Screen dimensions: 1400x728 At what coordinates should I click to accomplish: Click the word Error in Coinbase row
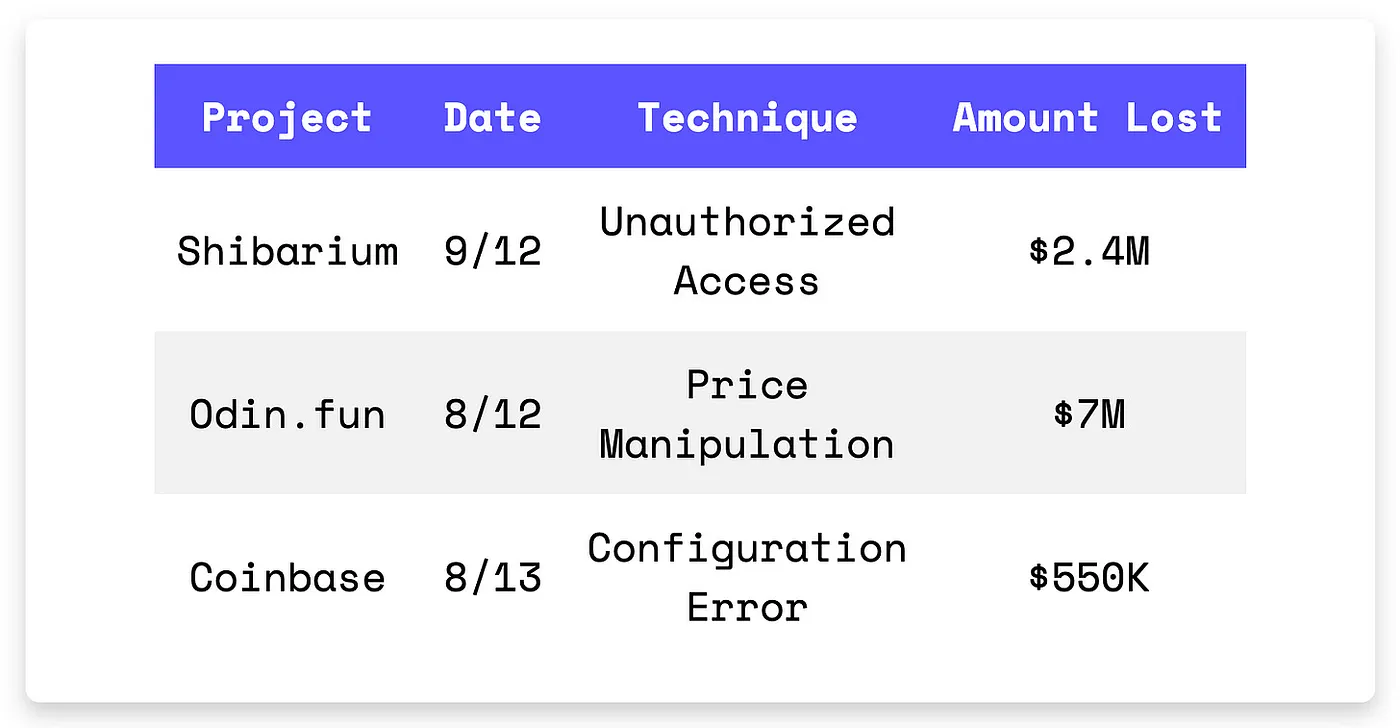pos(747,607)
